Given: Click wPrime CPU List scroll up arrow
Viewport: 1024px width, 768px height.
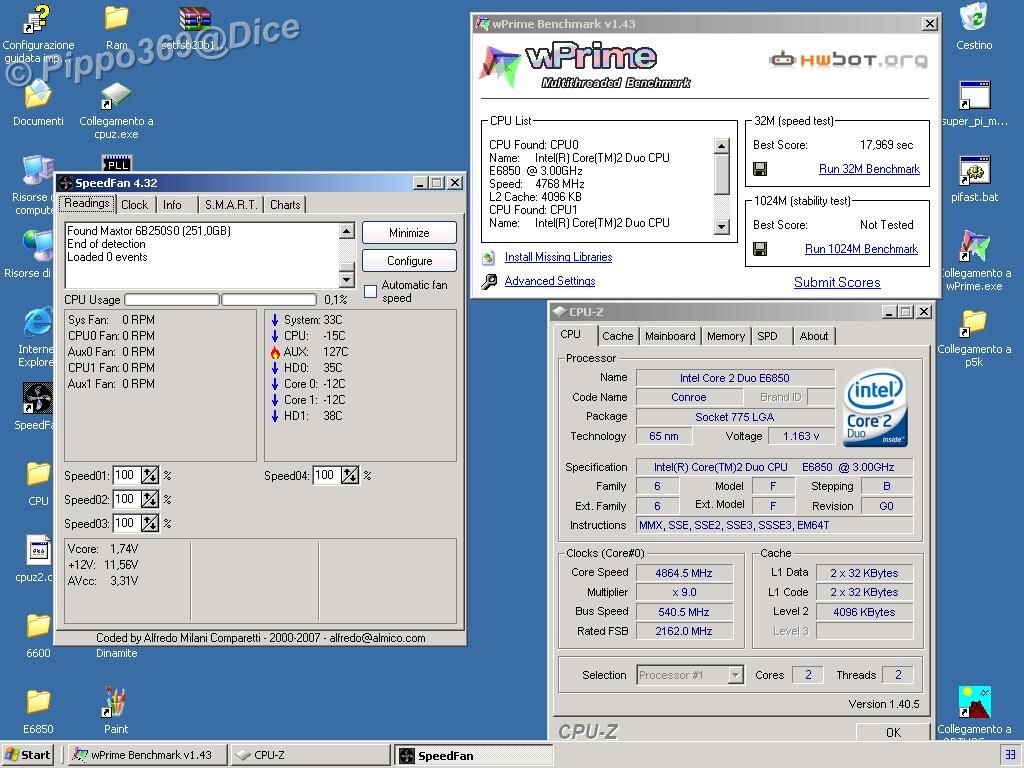Looking at the screenshot, I should [722, 146].
